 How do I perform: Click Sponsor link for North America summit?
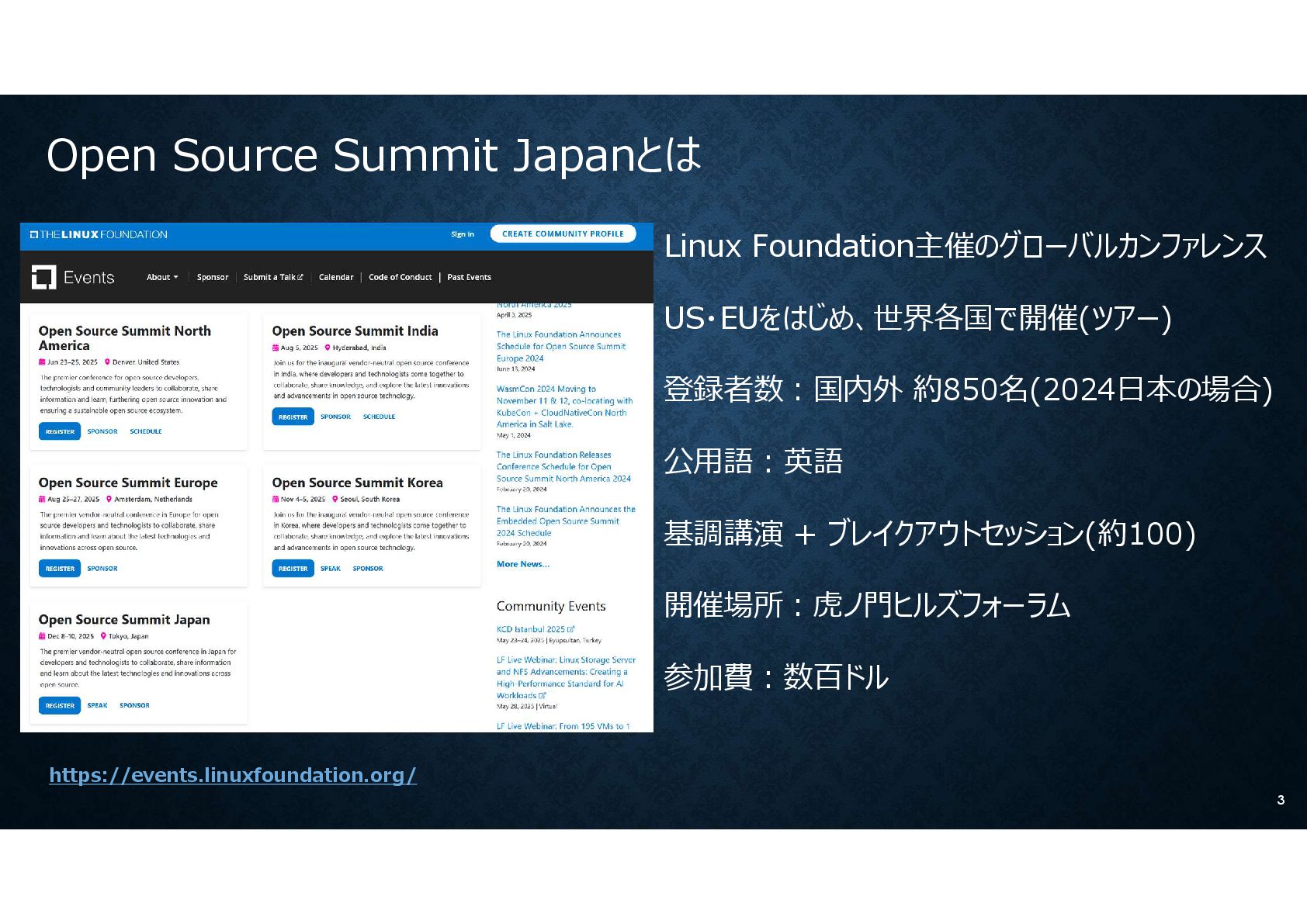[x=102, y=431]
